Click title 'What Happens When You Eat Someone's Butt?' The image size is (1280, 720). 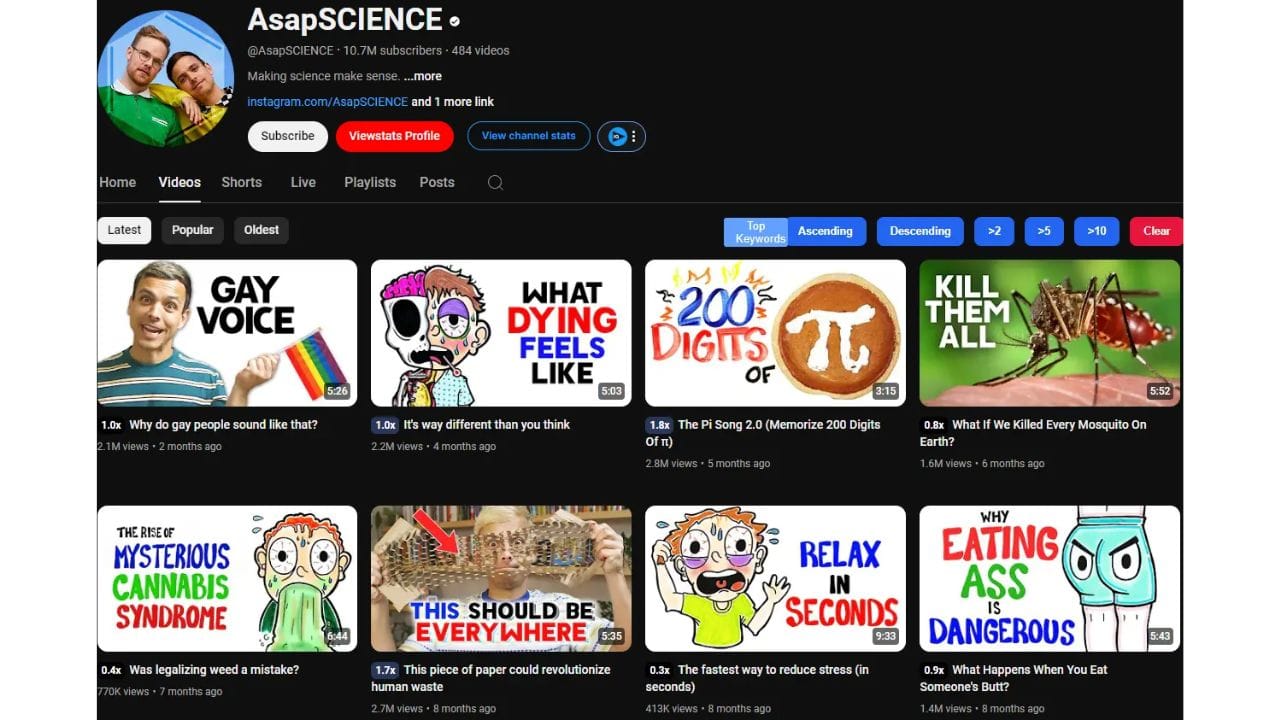(x=1014, y=678)
